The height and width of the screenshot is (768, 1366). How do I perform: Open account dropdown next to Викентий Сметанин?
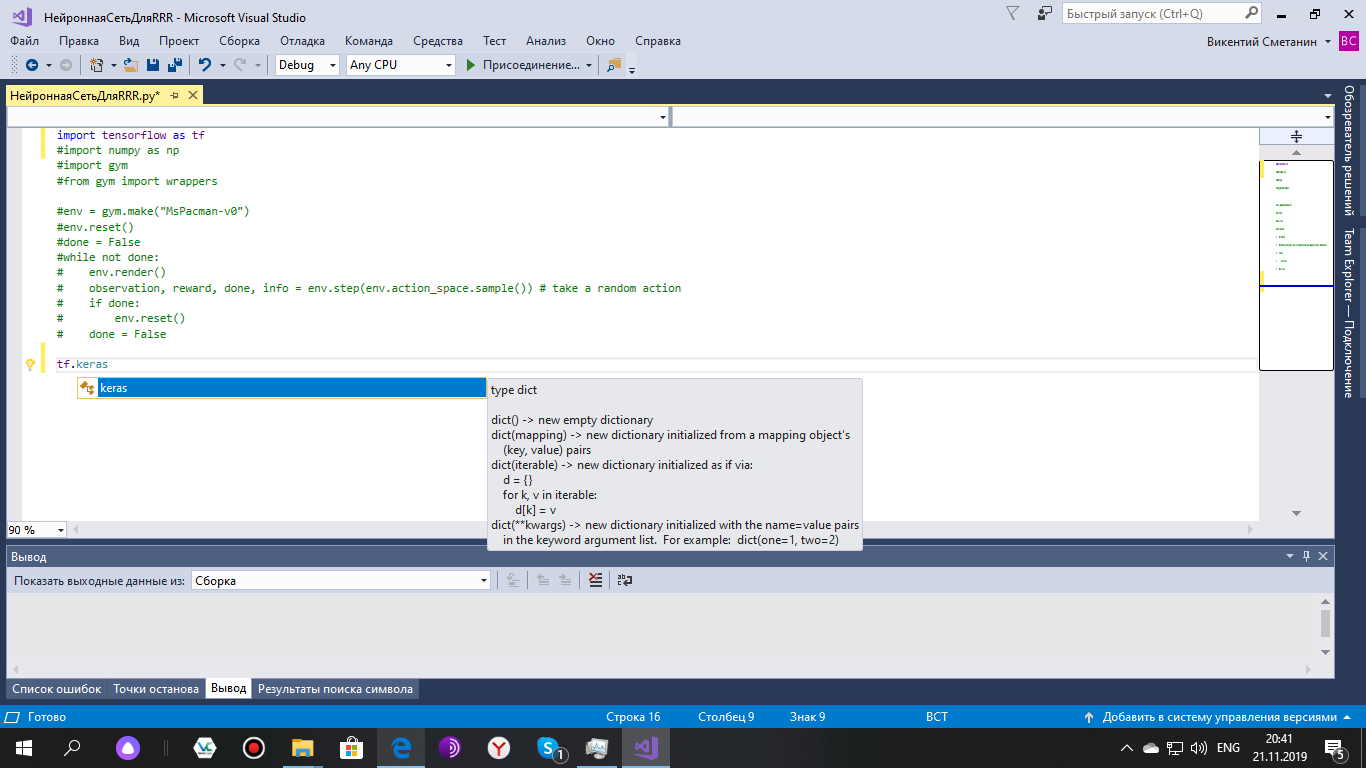(x=1328, y=41)
